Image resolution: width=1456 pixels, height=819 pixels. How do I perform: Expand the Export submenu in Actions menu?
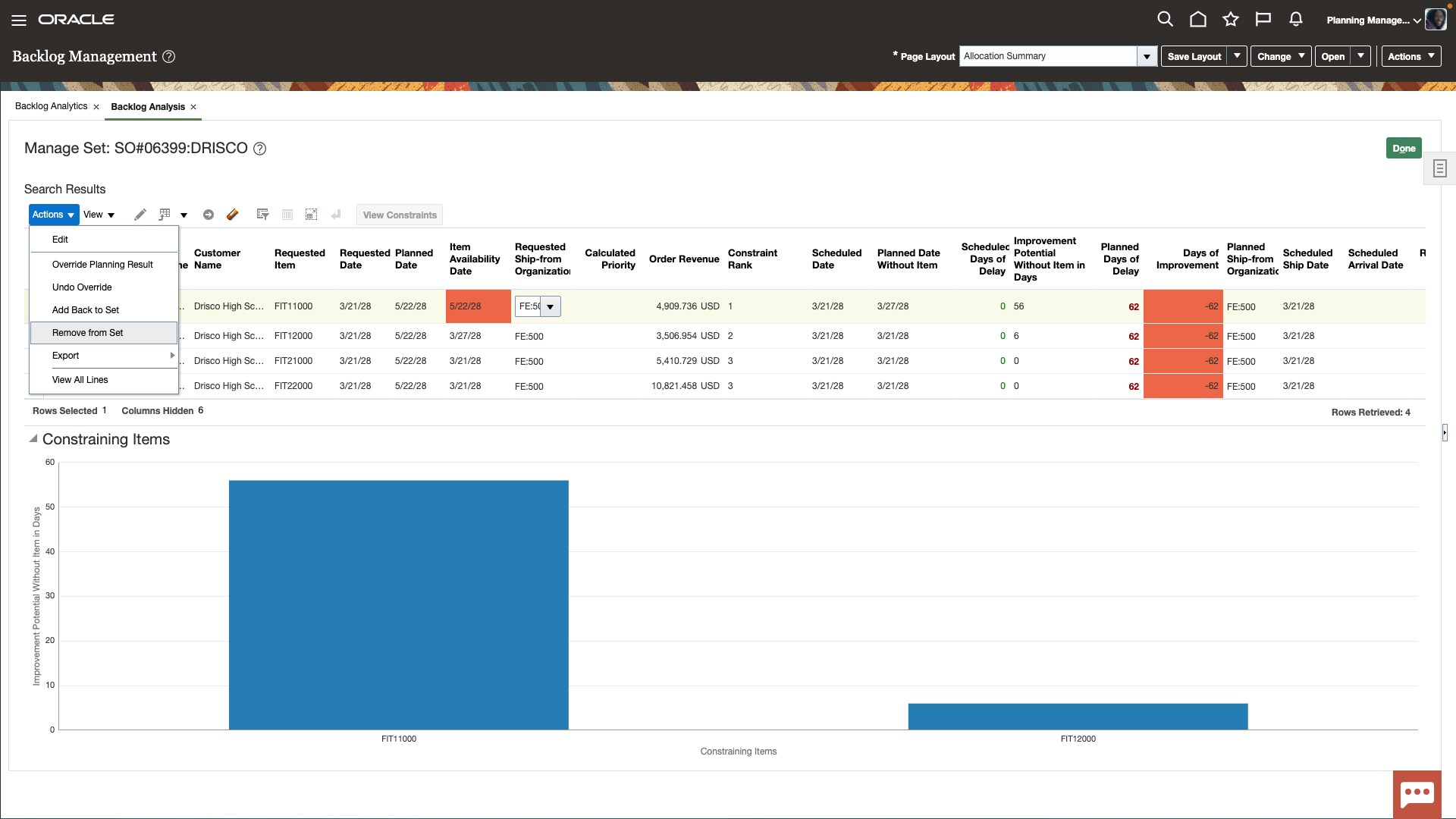[x=103, y=356]
